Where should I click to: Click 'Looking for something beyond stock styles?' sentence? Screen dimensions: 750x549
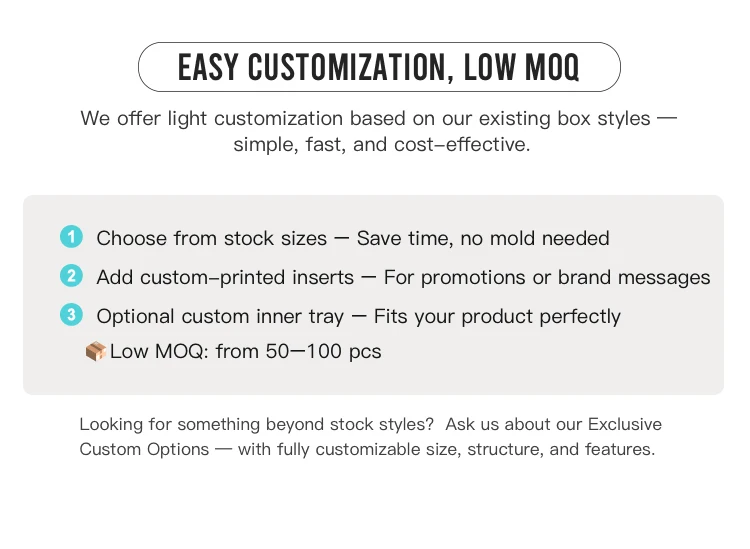[256, 425]
